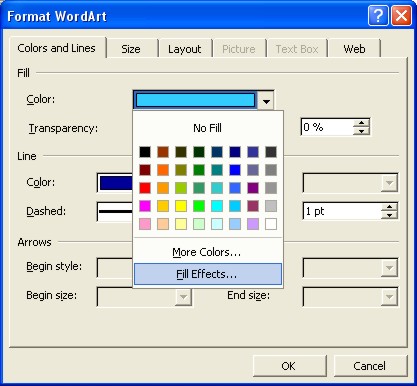Switch to the Size tab
Image resolution: width=417 pixels, height=386 pixels.
point(131,49)
